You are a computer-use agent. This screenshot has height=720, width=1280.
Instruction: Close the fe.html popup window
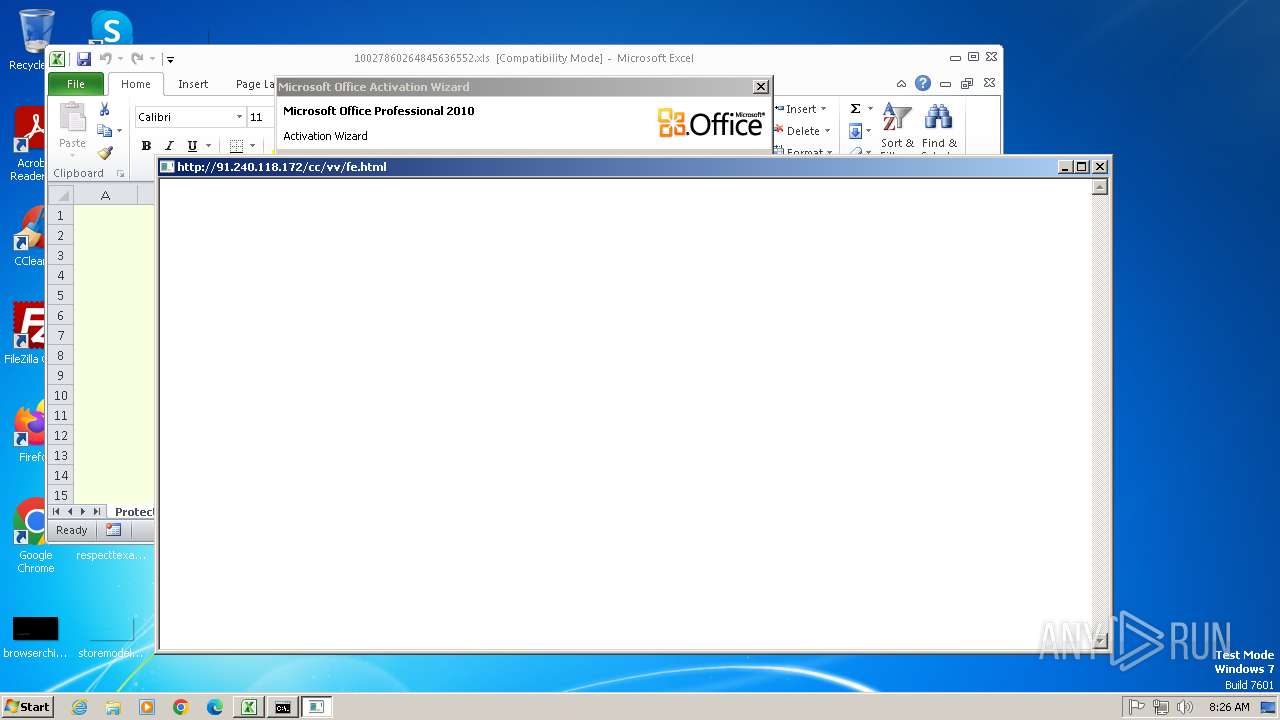[x=1100, y=167]
